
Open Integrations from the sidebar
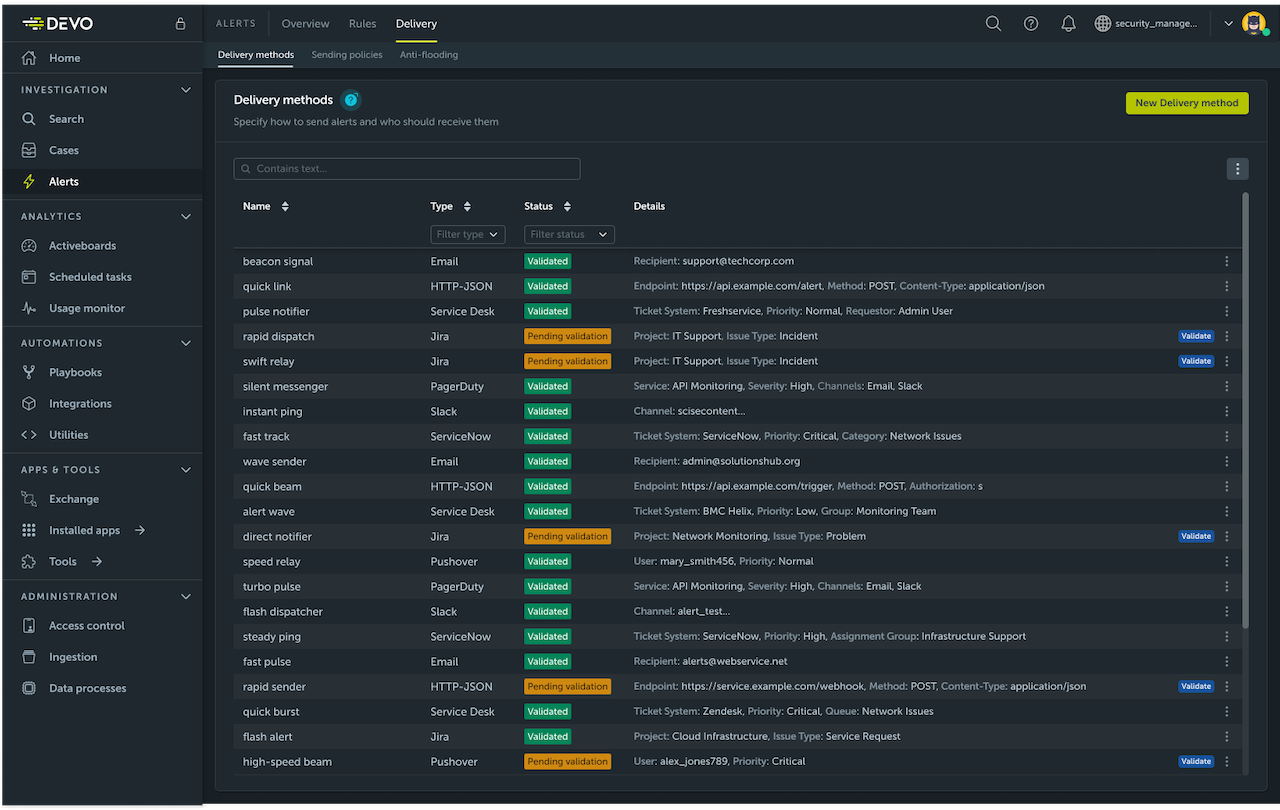click(79, 403)
